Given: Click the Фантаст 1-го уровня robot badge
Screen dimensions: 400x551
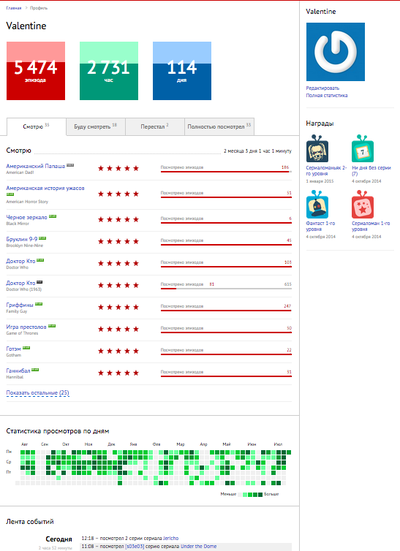Looking at the screenshot, I should pyautogui.click(x=317, y=205).
